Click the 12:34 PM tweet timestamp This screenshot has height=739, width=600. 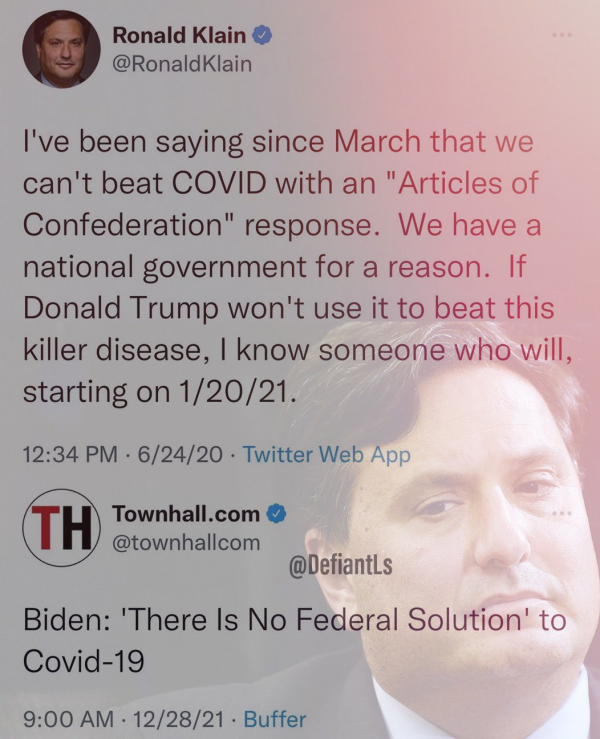click(70, 454)
